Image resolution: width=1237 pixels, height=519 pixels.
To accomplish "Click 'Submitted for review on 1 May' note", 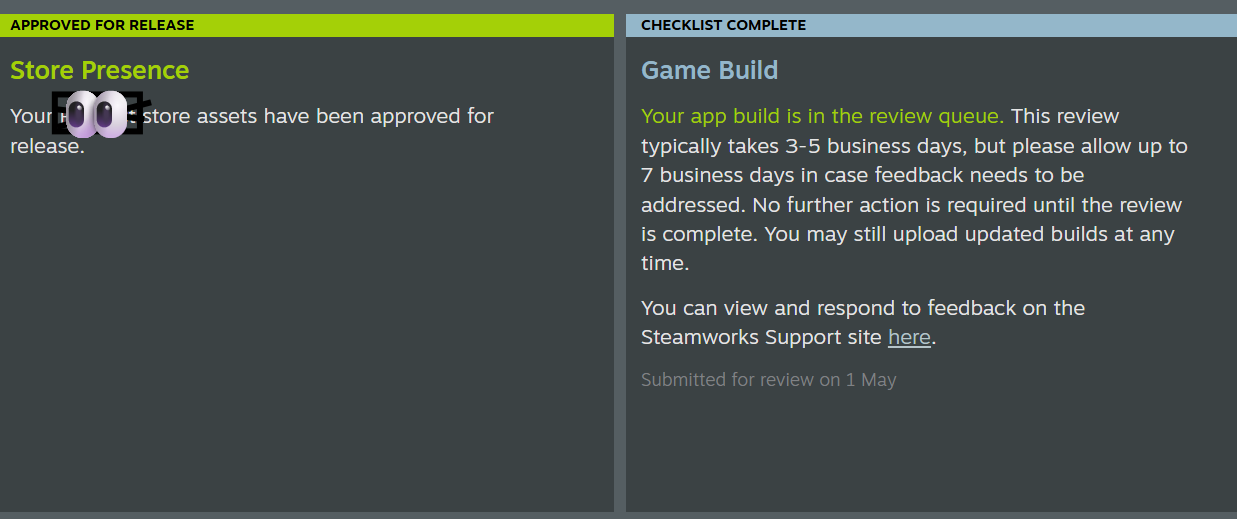I will click(768, 380).
